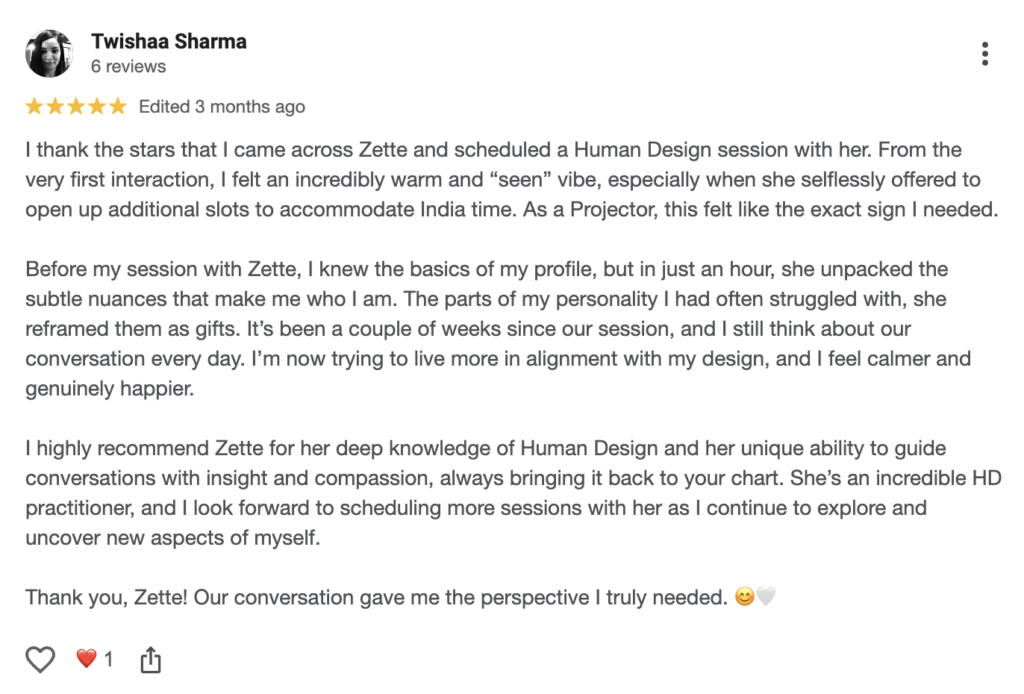This screenshot has width=1024, height=694.
Task: Click the fifth gold star
Action: click(118, 106)
